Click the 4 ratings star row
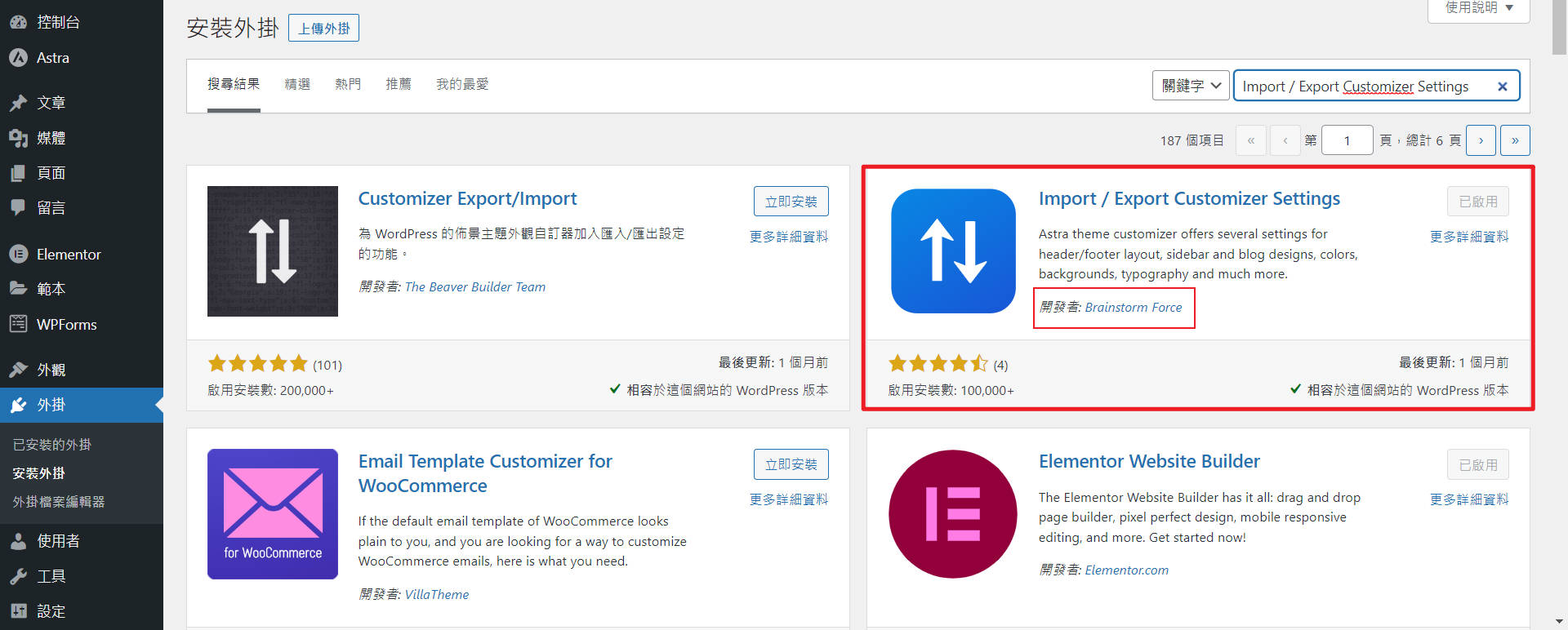The image size is (1568, 630). tap(938, 363)
